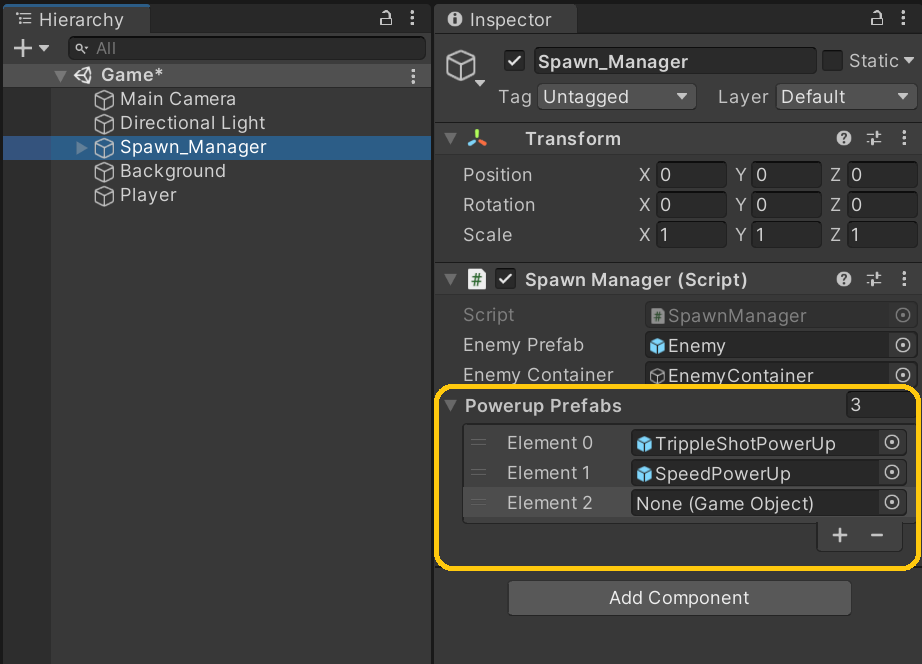The image size is (922, 664).
Task: Open the Transform component presets icon
Action: pyautogui.click(x=873, y=138)
